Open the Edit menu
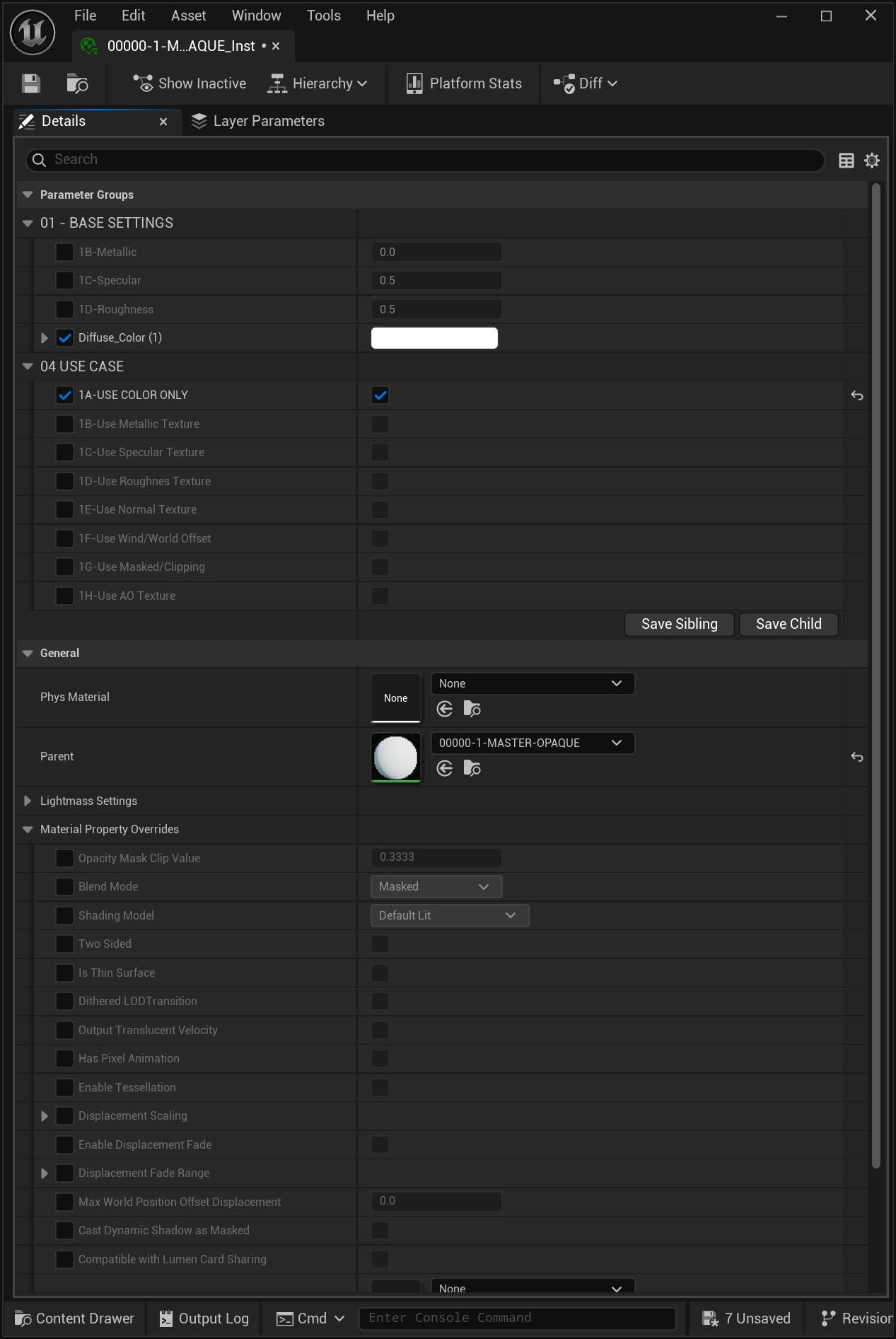This screenshot has height=1339, width=896. coord(133,16)
